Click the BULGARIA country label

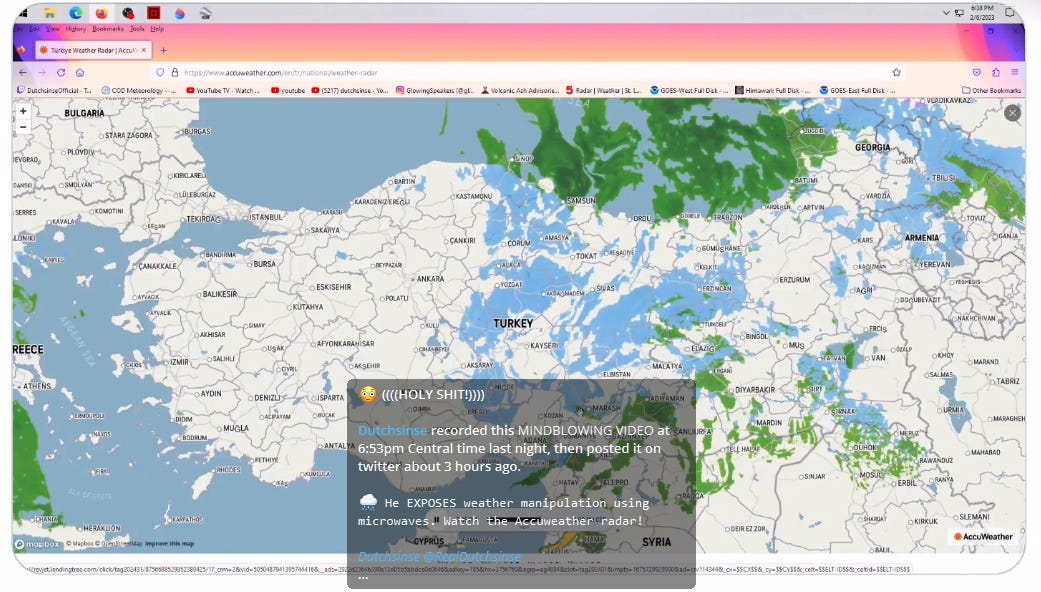point(84,113)
